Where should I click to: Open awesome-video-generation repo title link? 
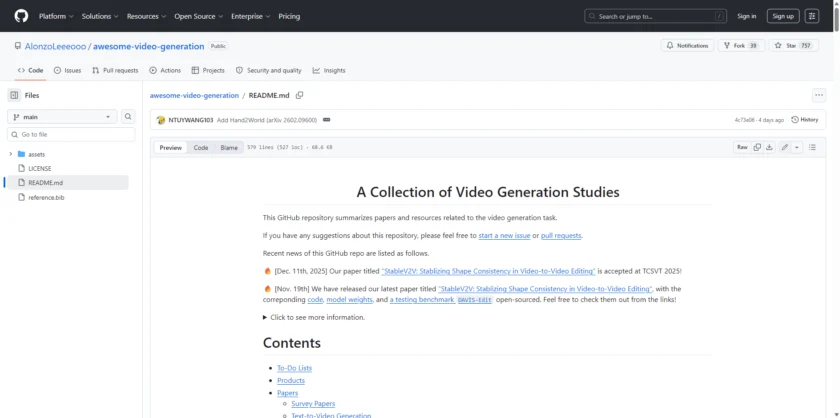(x=148, y=46)
